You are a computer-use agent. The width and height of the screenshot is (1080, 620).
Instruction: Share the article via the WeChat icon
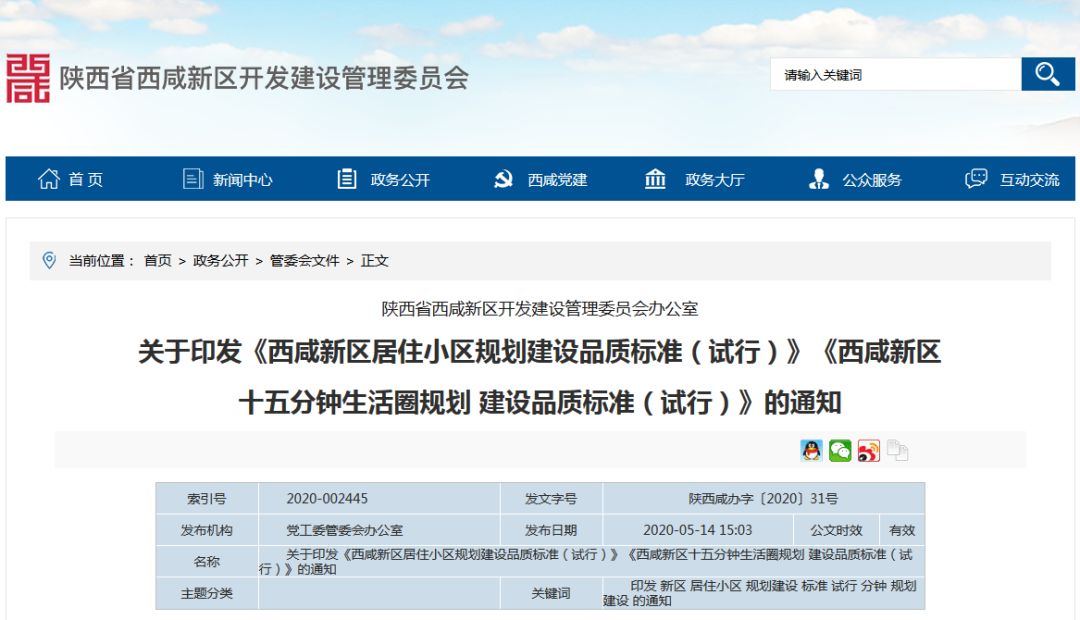click(840, 450)
